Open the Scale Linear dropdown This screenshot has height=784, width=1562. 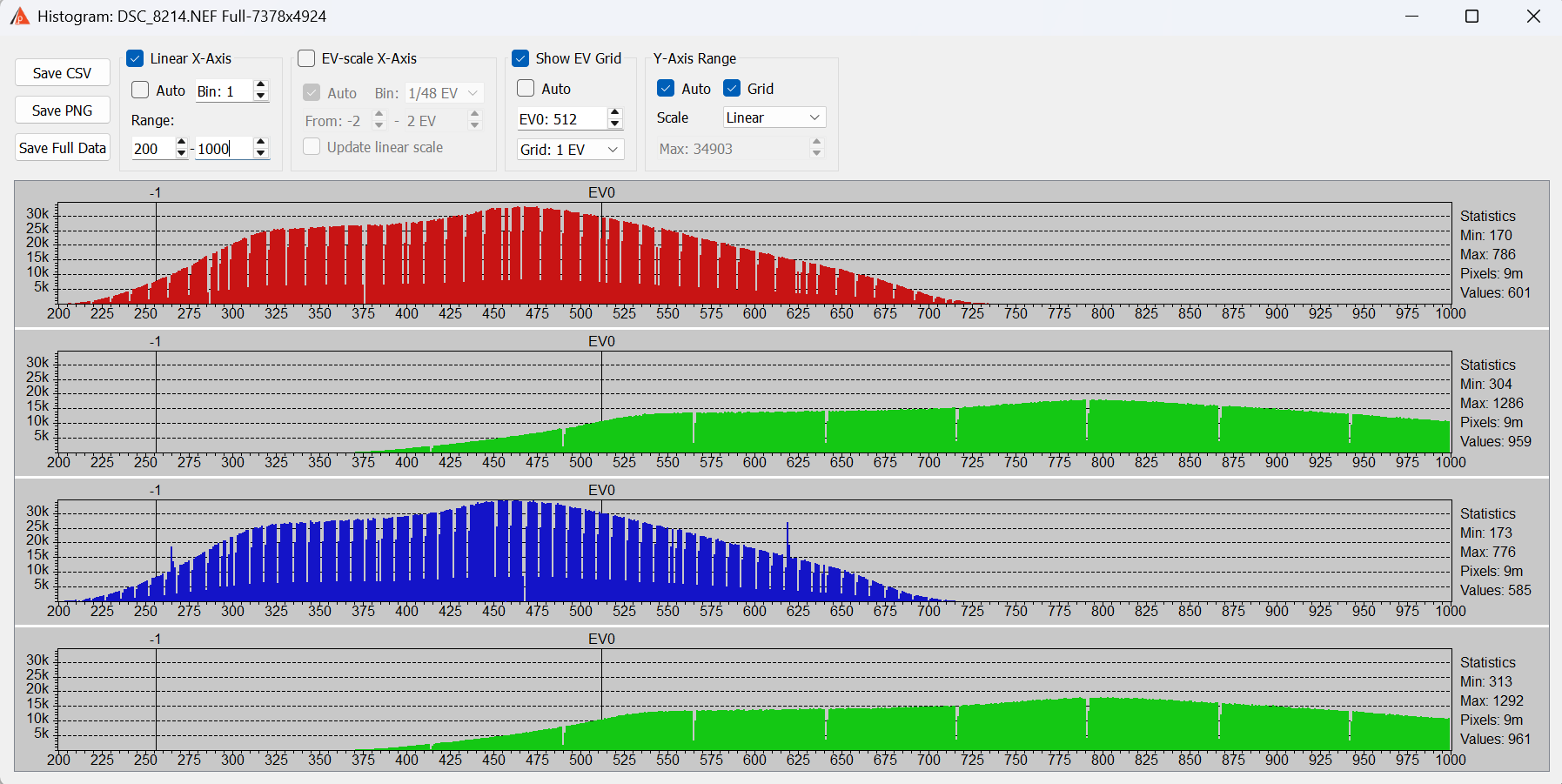coord(774,117)
